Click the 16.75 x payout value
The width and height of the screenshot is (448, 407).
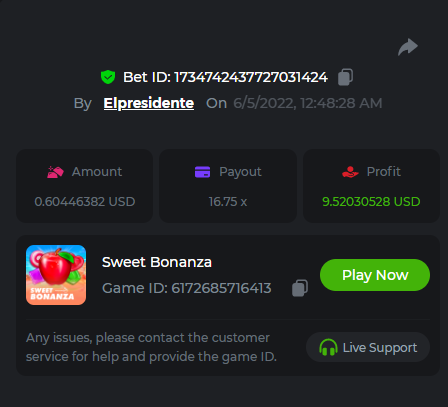click(x=228, y=202)
